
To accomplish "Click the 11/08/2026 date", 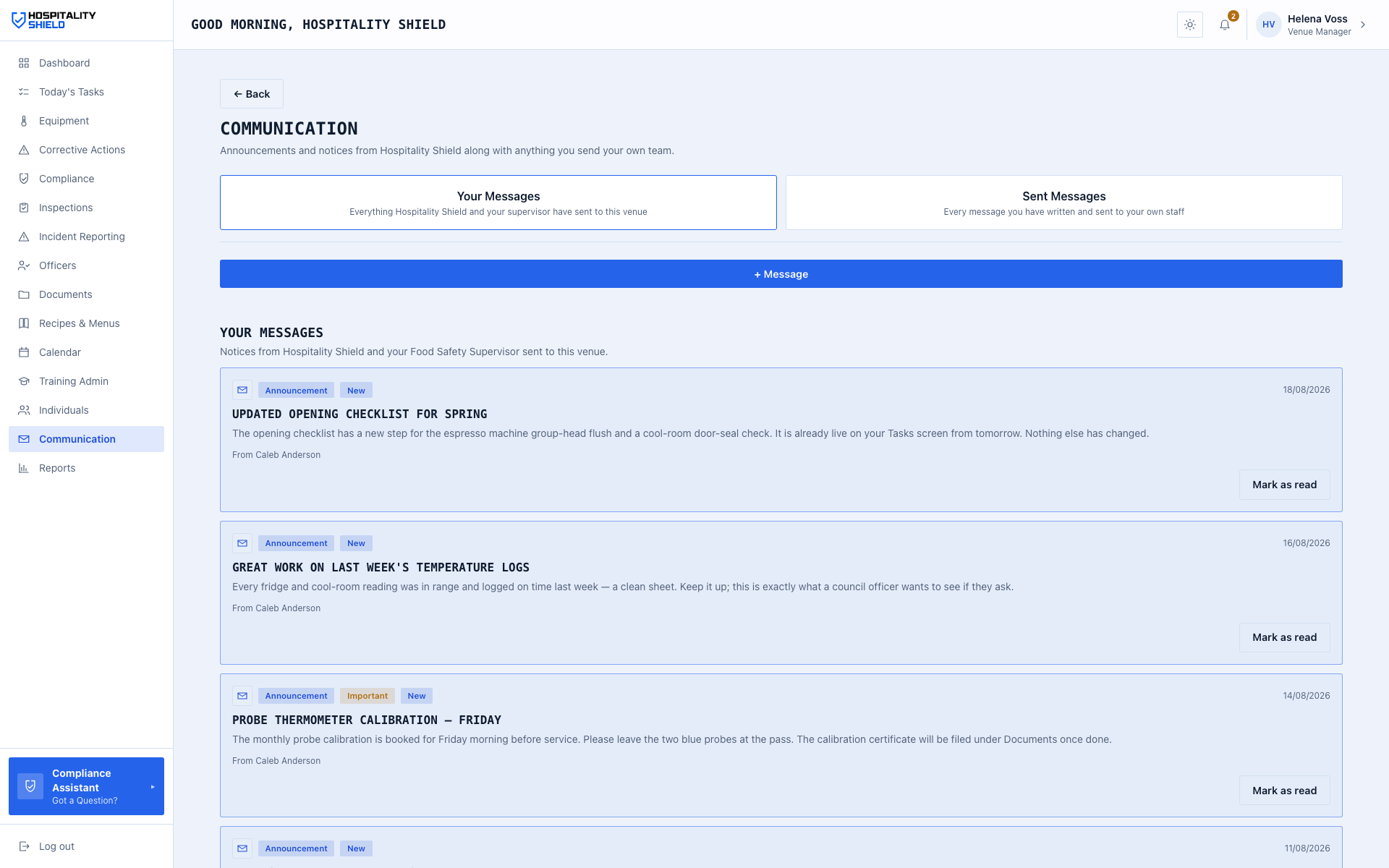I will [x=1307, y=848].
